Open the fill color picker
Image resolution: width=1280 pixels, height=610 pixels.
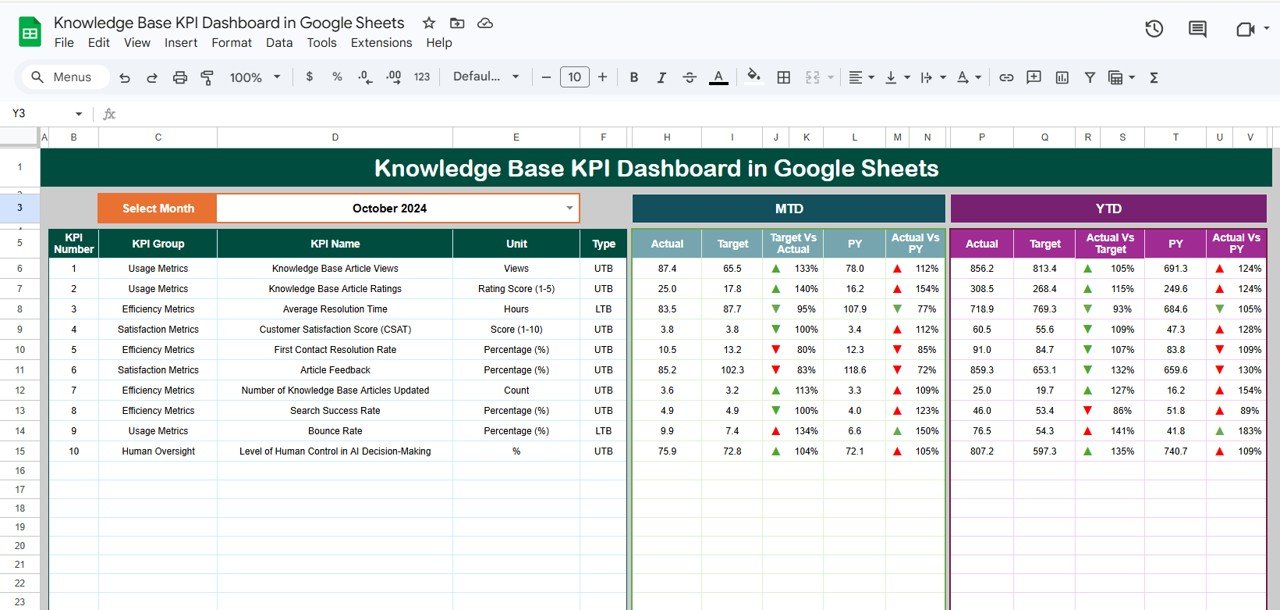753,77
